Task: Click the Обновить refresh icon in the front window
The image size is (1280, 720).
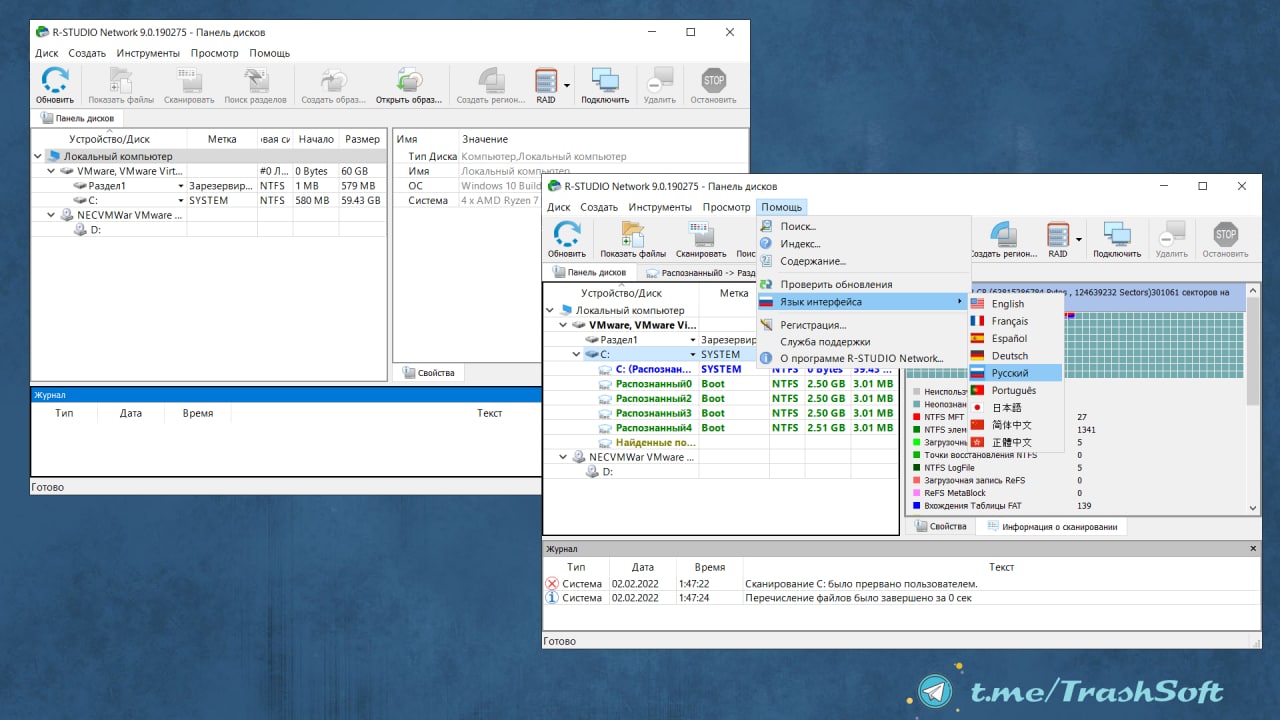Action: tap(566, 234)
